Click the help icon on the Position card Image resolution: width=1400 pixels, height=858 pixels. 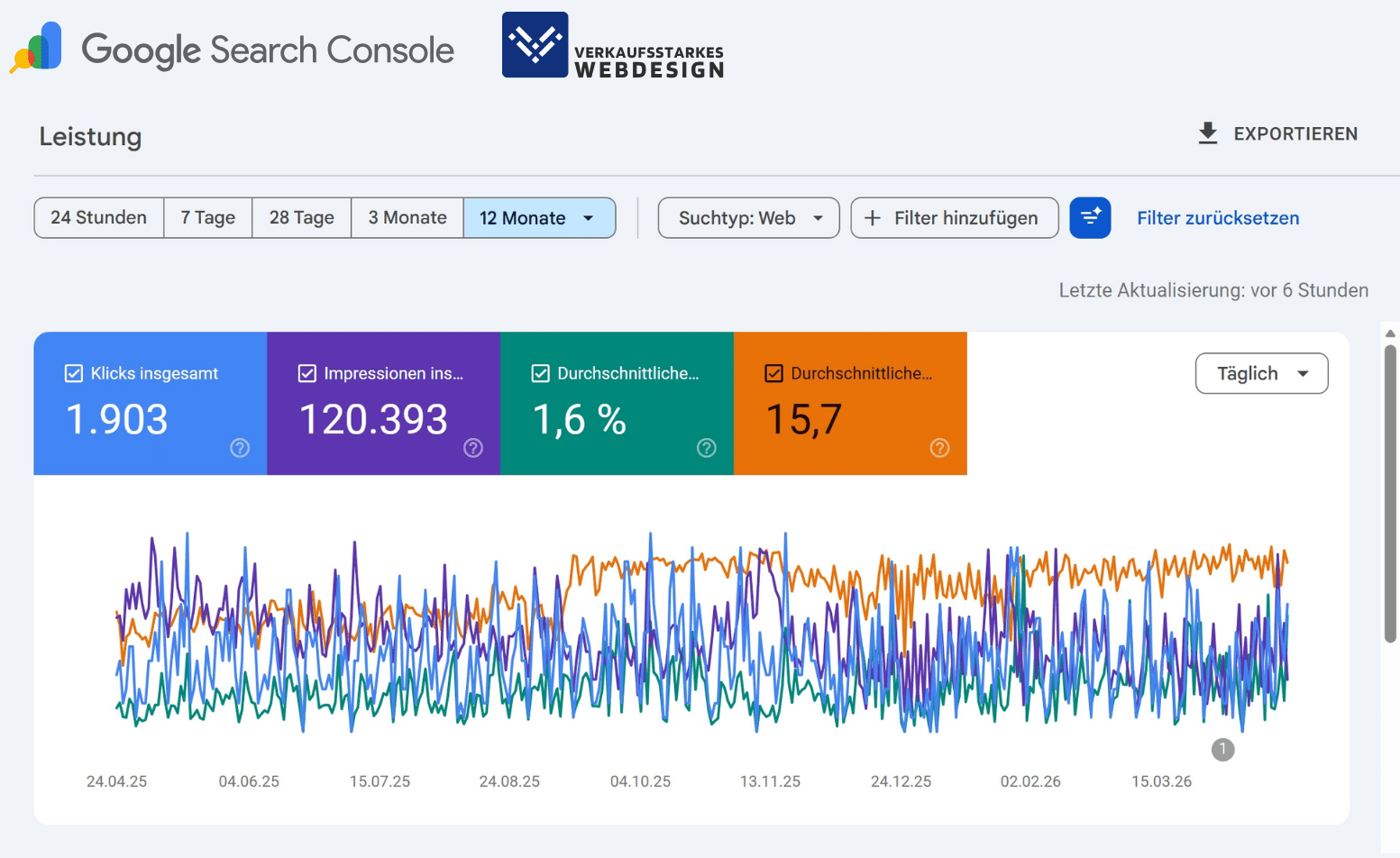pyautogui.click(x=939, y=447)
